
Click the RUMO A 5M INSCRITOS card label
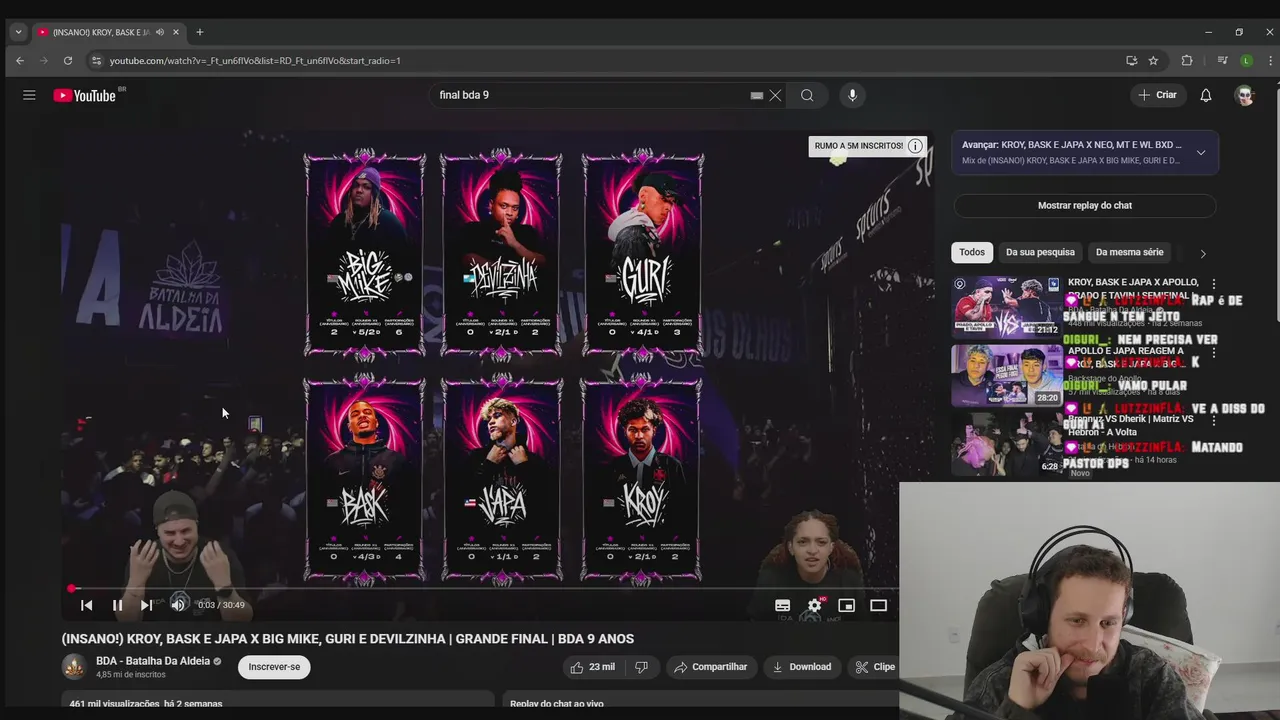(858, 146)
